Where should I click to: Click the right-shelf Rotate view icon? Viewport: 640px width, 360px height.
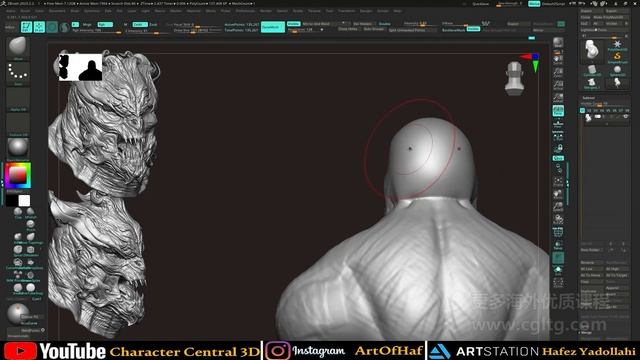pyautogui.click(x=558, y=220)
